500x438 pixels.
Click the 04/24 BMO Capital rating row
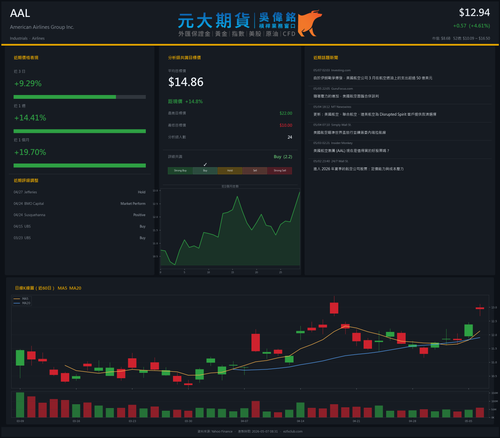(x=80, y=203)
